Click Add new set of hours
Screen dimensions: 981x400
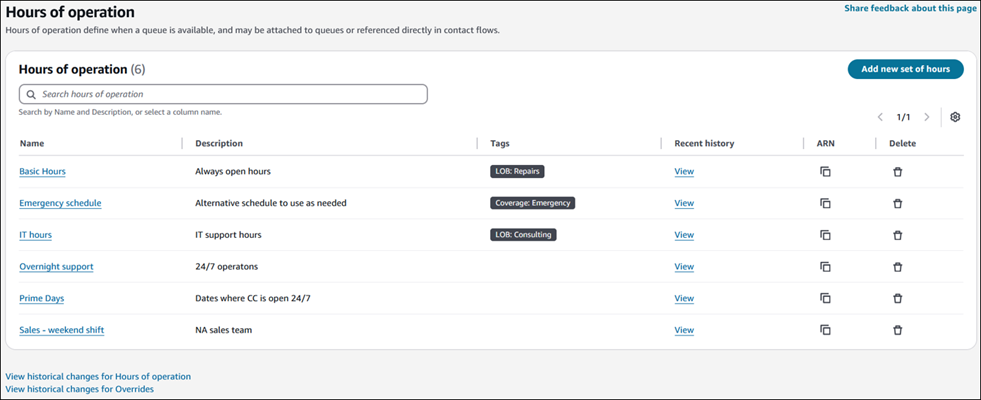coord(905,69)
